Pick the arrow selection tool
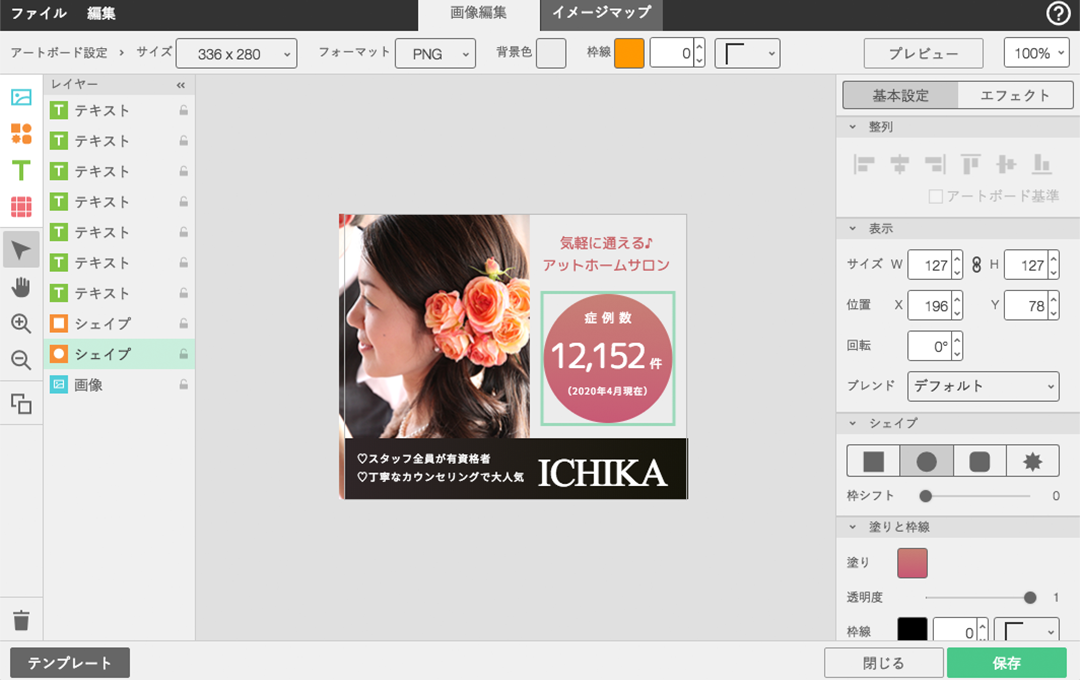Viewport: 1080px width, 680px height. click(21, 250)
